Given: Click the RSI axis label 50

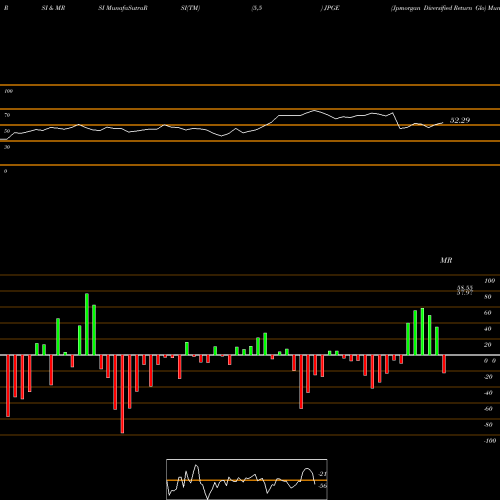Looking at the screenshot, I should click(7, 131).
